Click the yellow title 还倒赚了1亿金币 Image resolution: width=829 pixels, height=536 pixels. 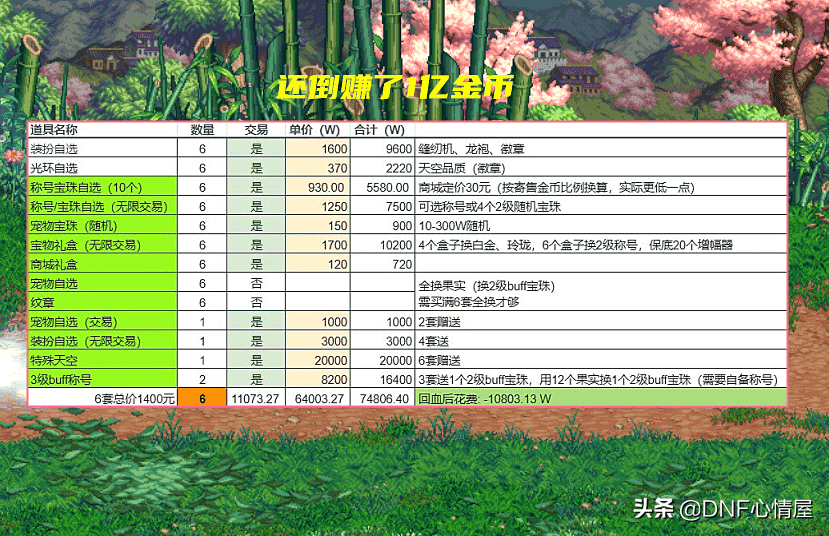pyautogui.click(x=395, y=88)
